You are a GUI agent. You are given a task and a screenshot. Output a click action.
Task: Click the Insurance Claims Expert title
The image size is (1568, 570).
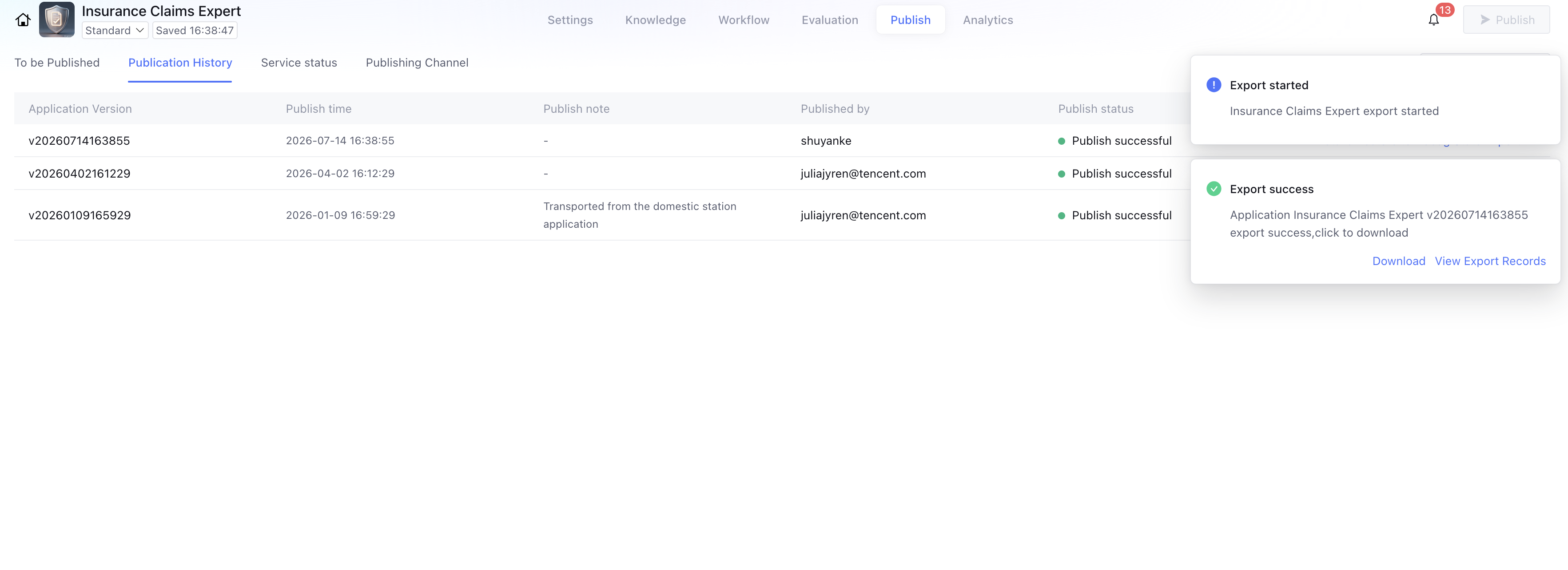pos(161,11)
